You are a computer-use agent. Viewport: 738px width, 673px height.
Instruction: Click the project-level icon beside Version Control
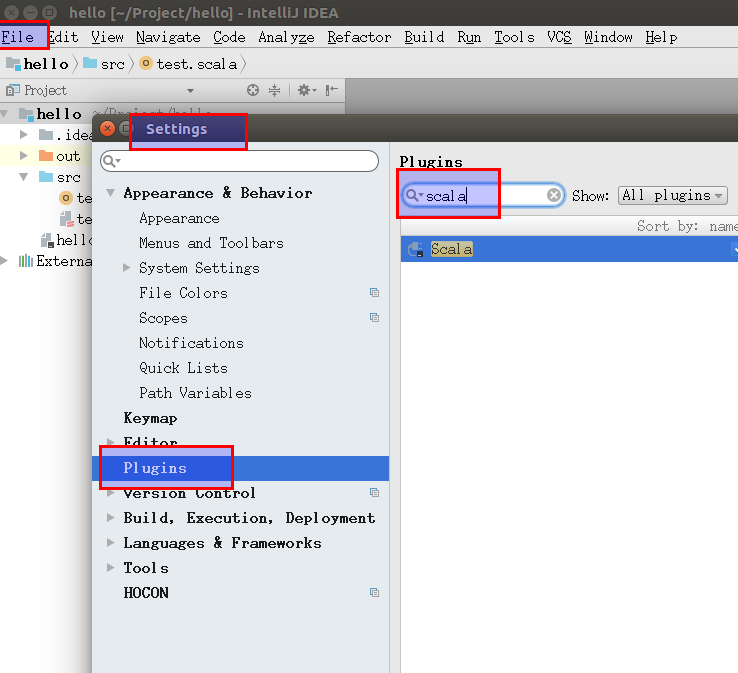(374, 493)
